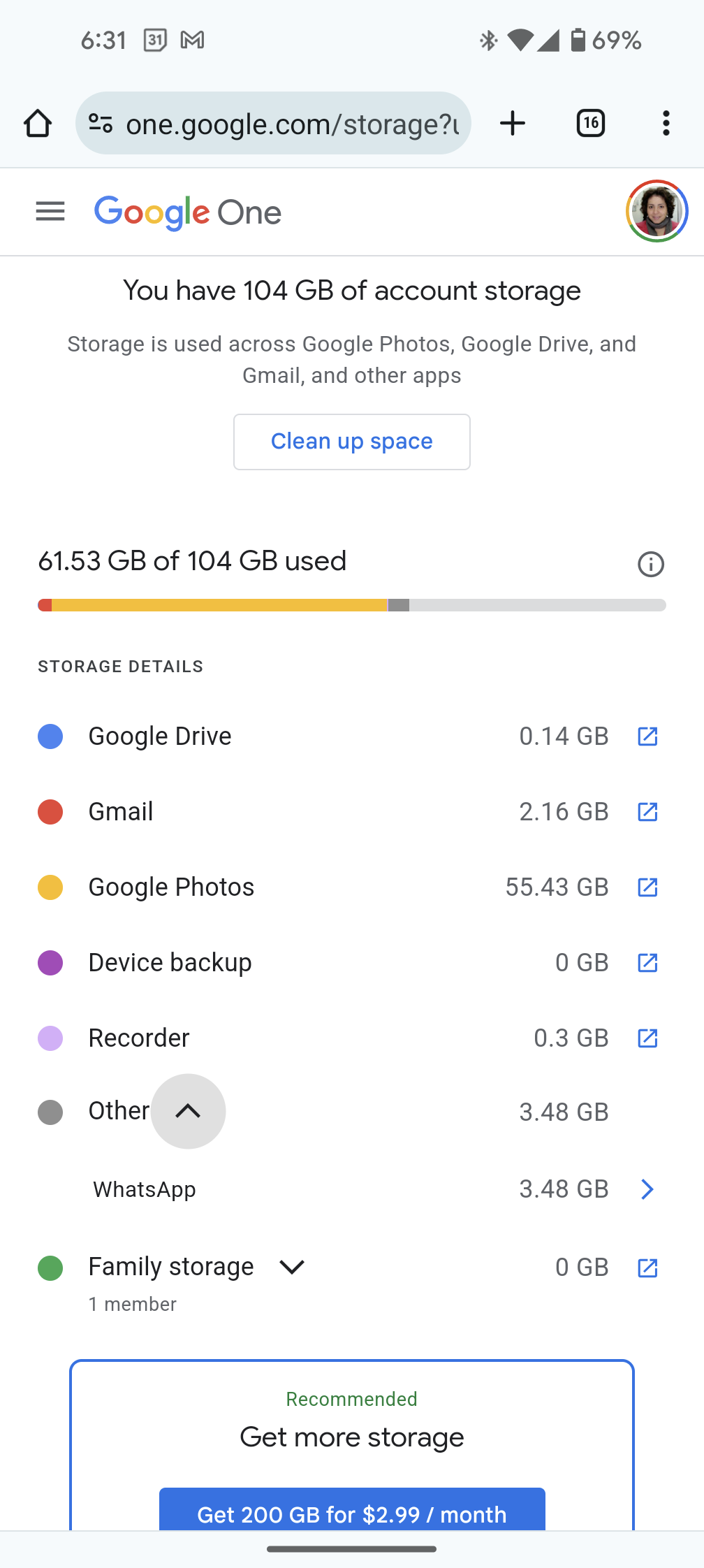Expand the Family storage section
This screenshot has width=704, height=1568.
[x=292, y=1267]
